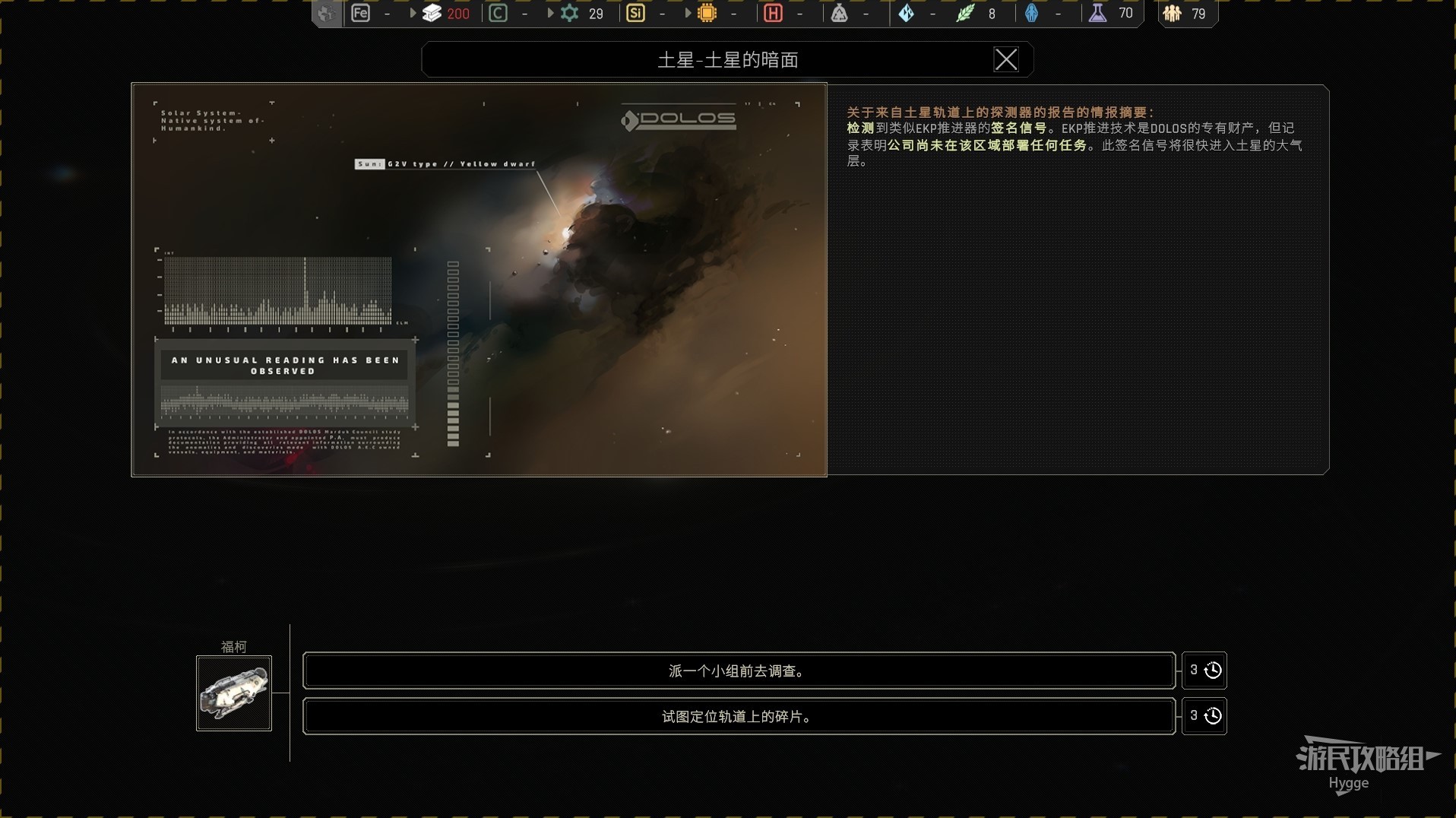Image resolution: width=1456 pixels, height=818 pixels.
Task: Click the grey recycling bag icon
Action: [x=839, y=13]
